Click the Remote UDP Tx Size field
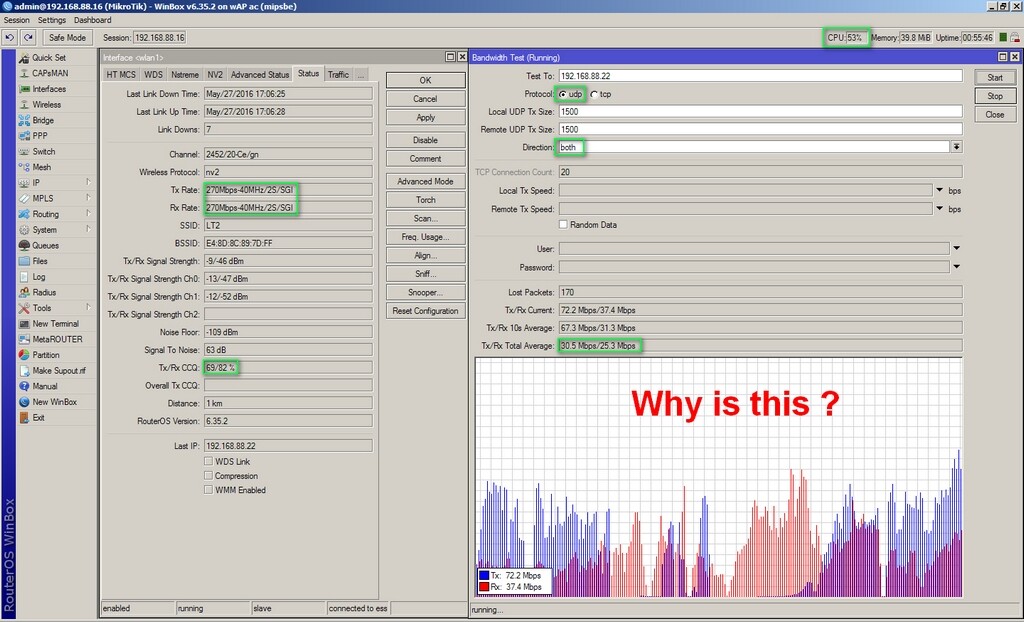 (x=760, y=129)
